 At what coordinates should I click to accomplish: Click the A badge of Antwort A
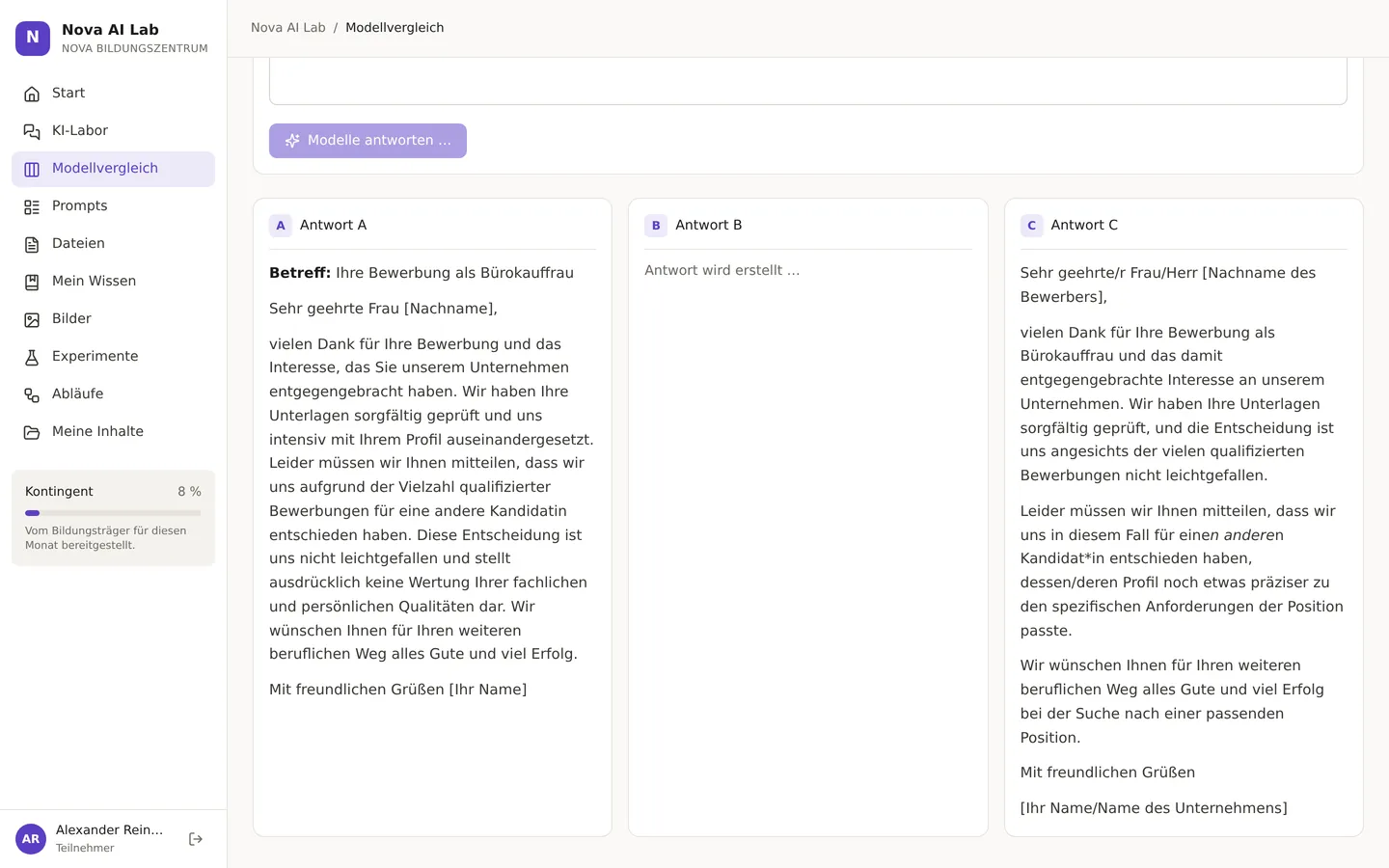point(281,226)
